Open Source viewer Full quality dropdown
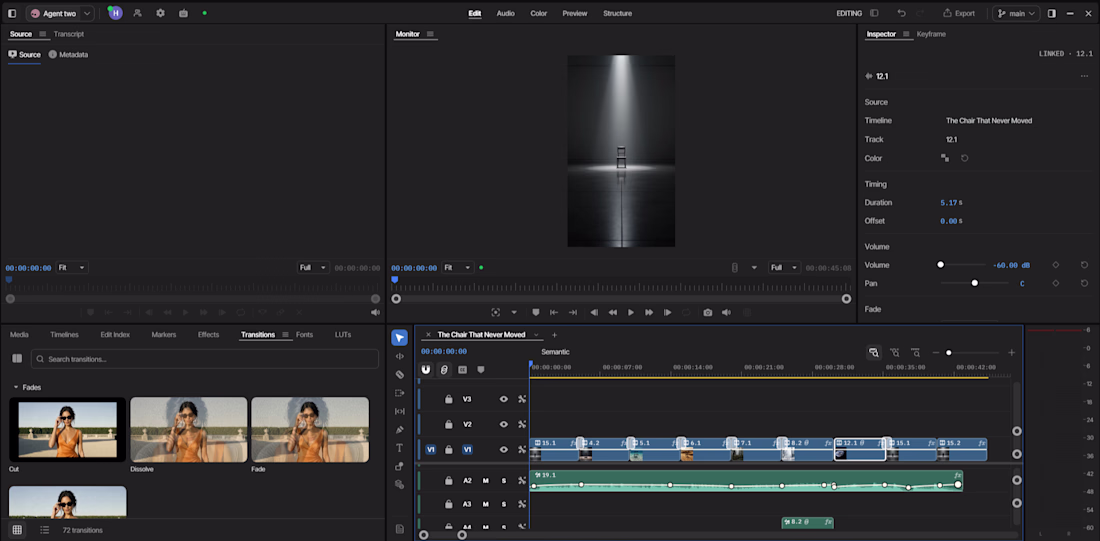The width and height of the screenshot is (1100, 541). click(x=313, y=268)
